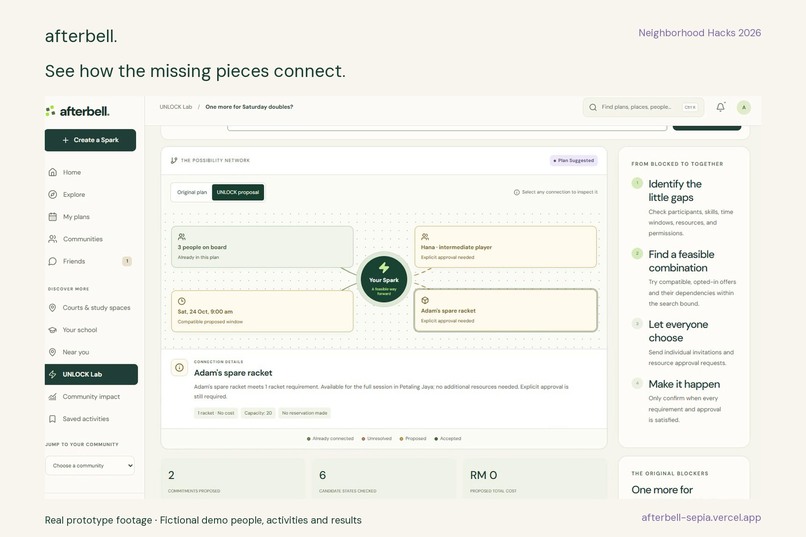Open notifications bell
This screenshot has width=806, height=537.
click(721, 107)
